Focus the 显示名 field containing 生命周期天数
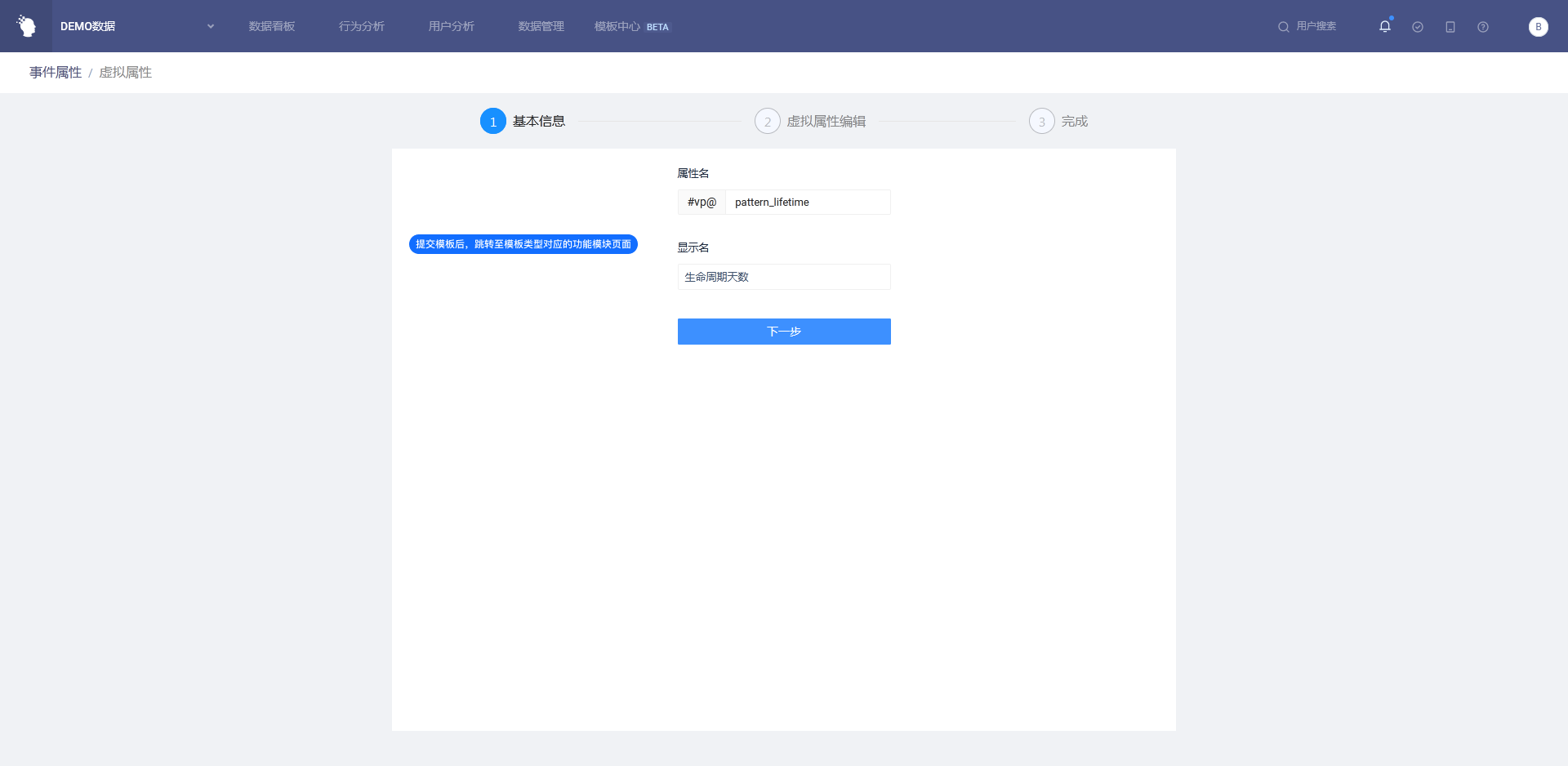 click(x=784, y=277)
